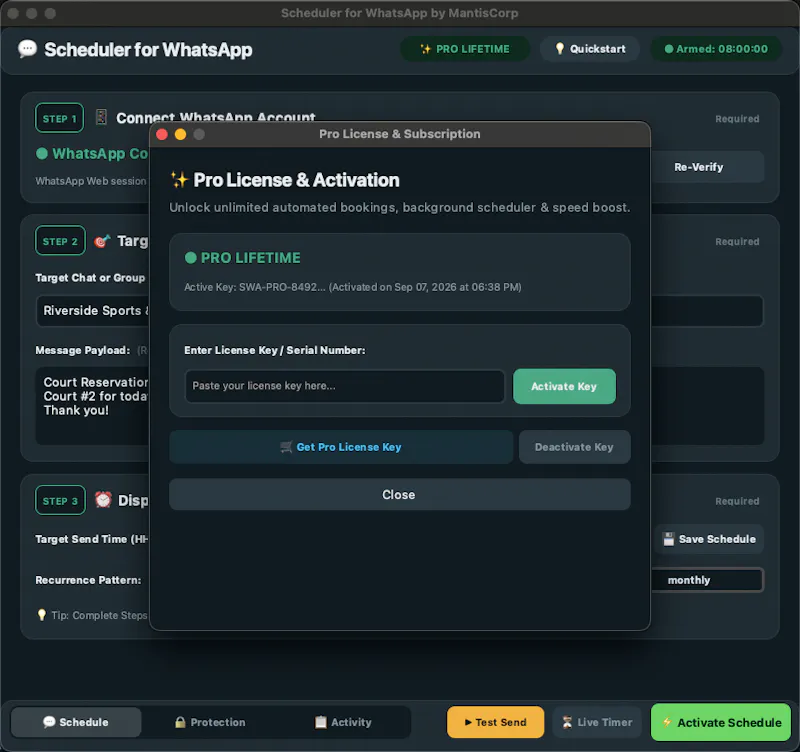Click the Recurrence Pattern label
Image resolution: width=800 pixels, height=752 pixels.
[x=88, y=580]
